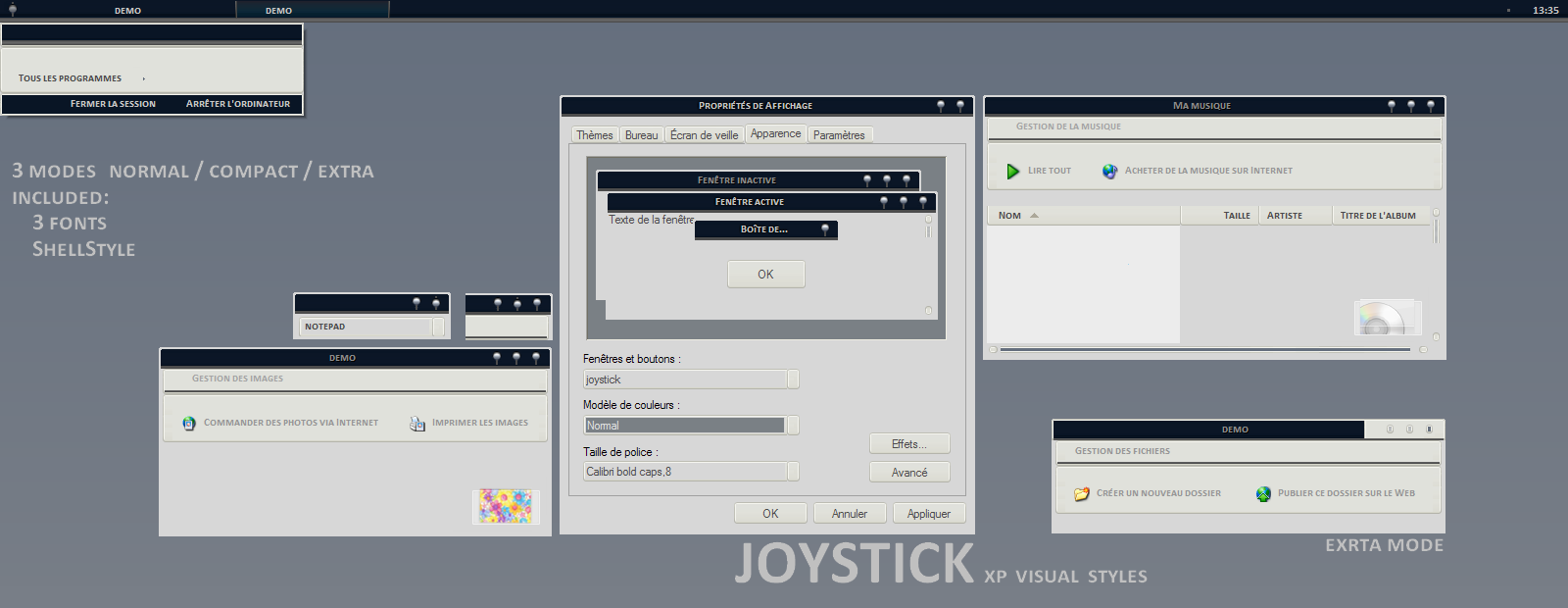This screenshot has width=1568, height=608.
Task: Click the Créer un nouveau dossier folder icon
Action: tap(1082, 494)
